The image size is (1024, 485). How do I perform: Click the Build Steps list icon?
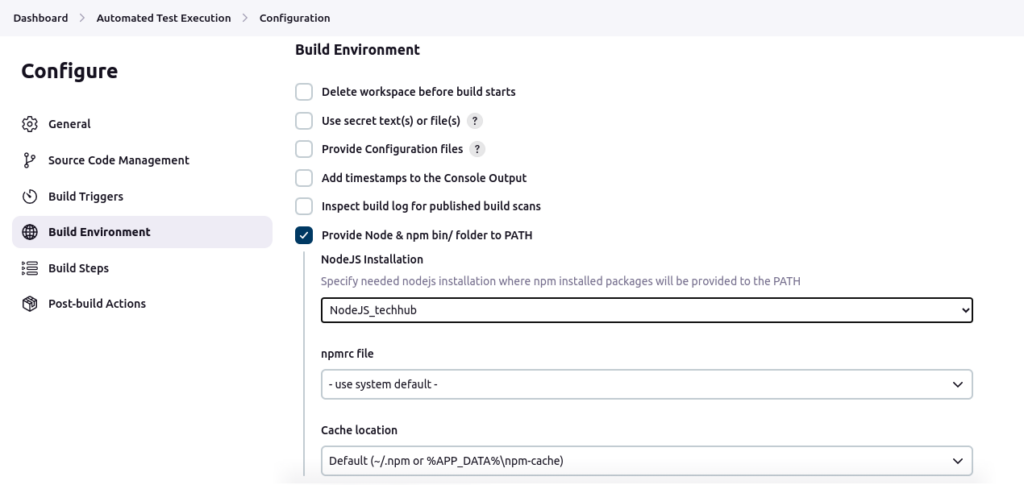tap(30, 268)
